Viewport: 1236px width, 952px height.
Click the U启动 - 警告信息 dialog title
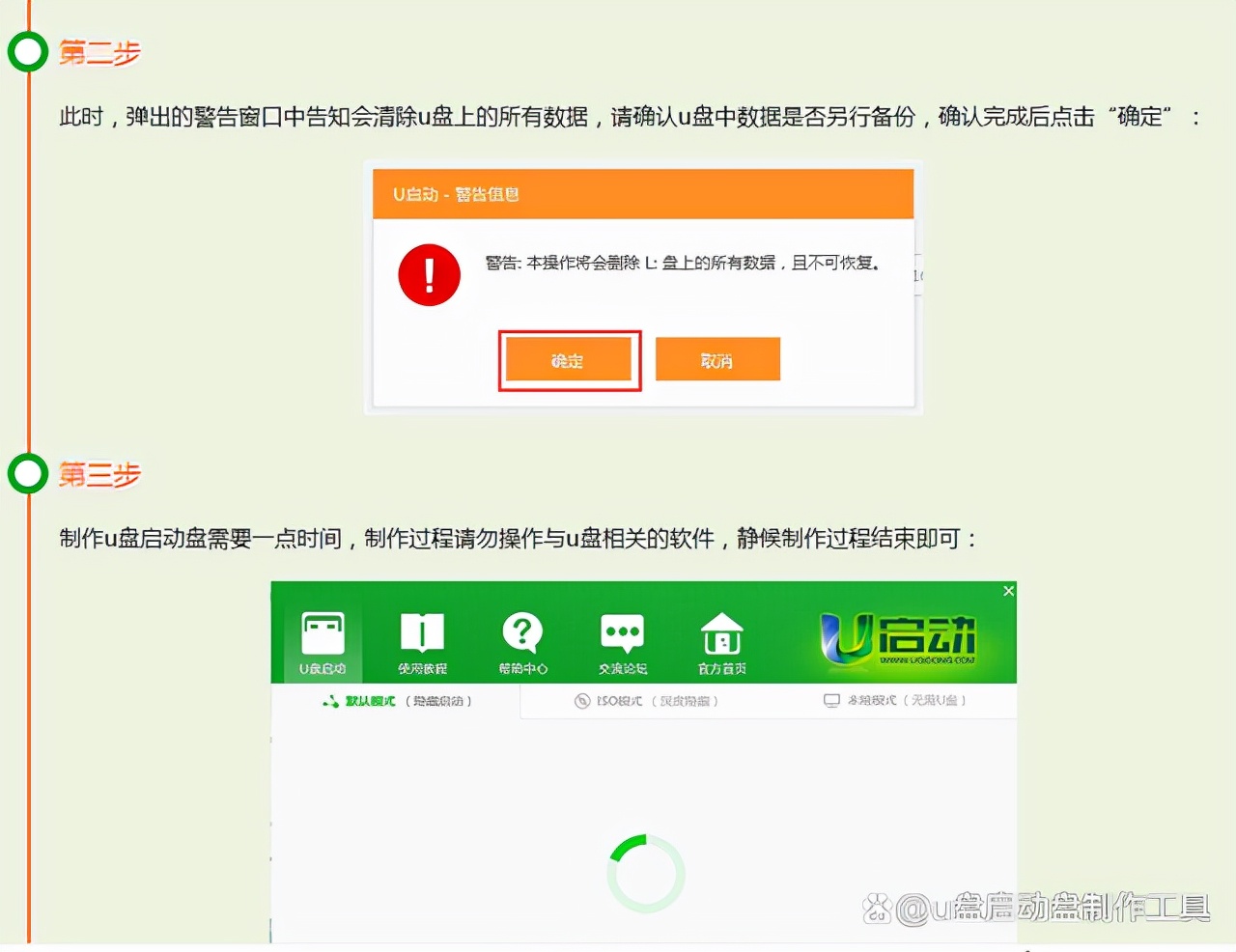pos(456,194)
